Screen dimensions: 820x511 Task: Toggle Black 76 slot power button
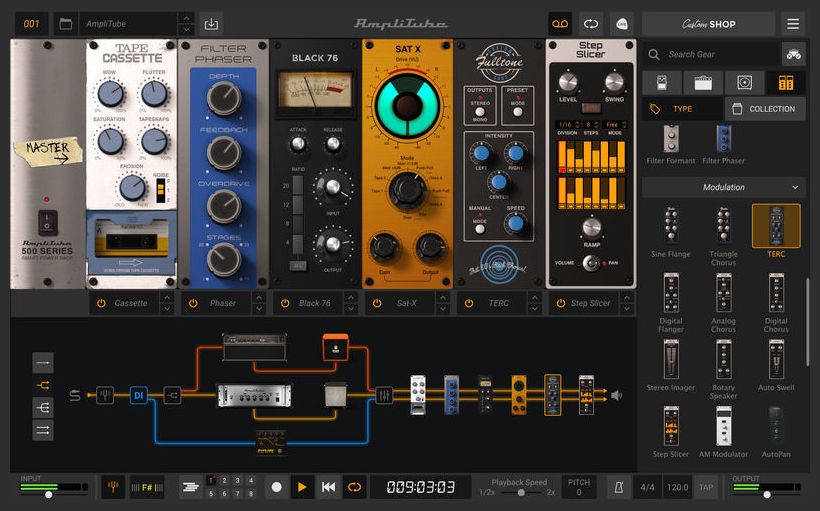coord(285,303)
